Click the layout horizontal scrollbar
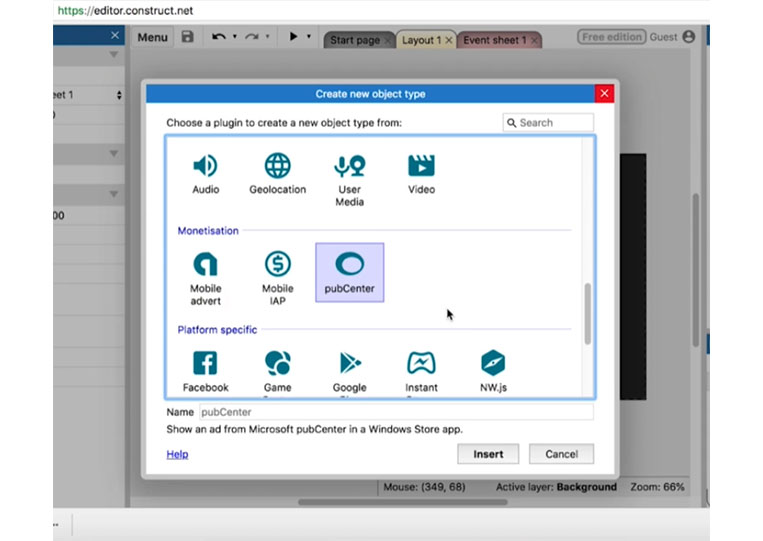Screen dimensions: 763x541 click(x=403, y=502)
